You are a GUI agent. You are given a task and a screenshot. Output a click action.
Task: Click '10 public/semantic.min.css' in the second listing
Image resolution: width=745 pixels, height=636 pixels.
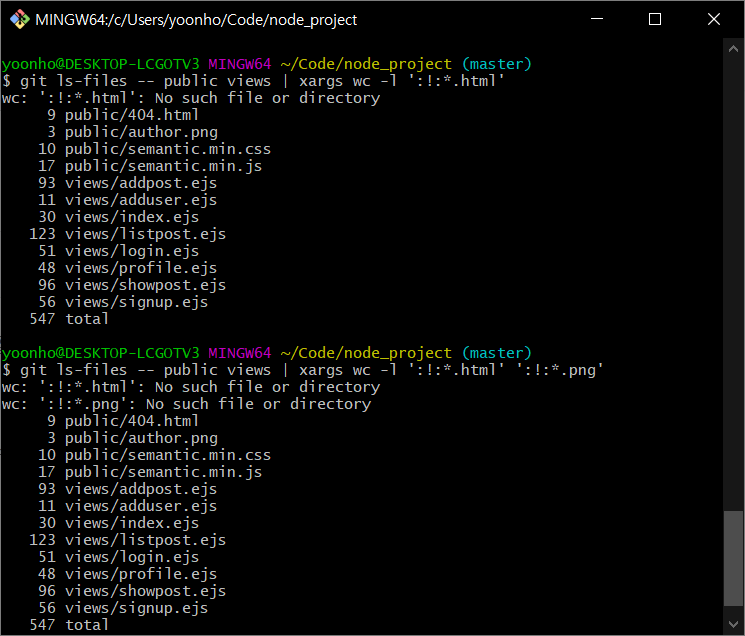click(x=154, y=455)
